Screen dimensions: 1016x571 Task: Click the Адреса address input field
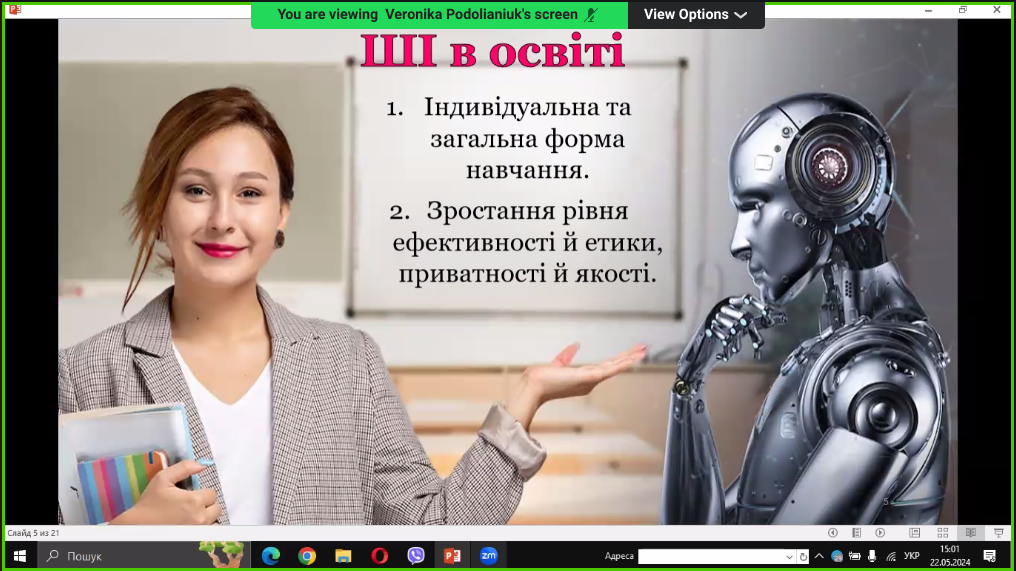click(710, 557)
